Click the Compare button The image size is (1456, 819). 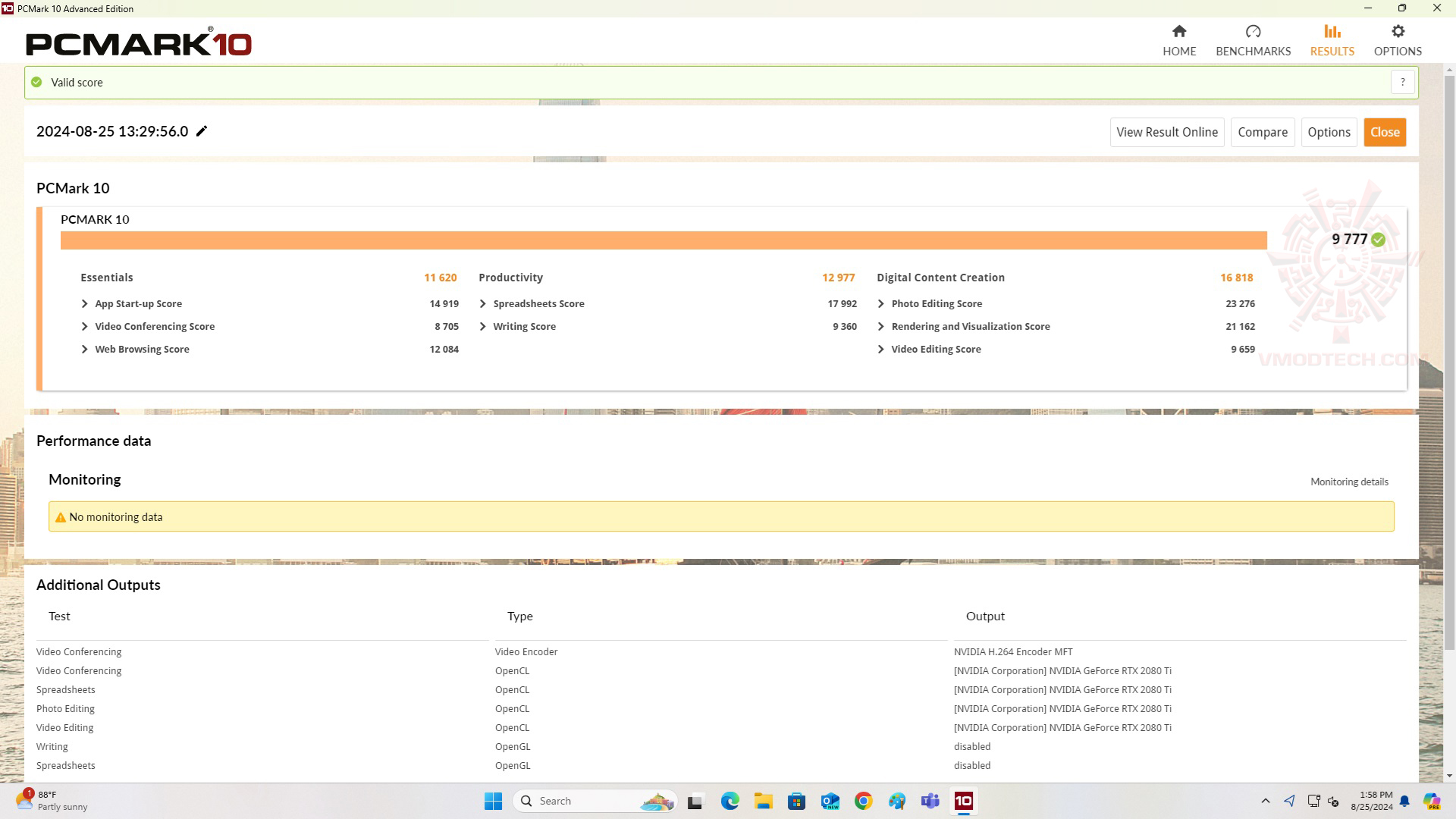(x=1263, y=131)
